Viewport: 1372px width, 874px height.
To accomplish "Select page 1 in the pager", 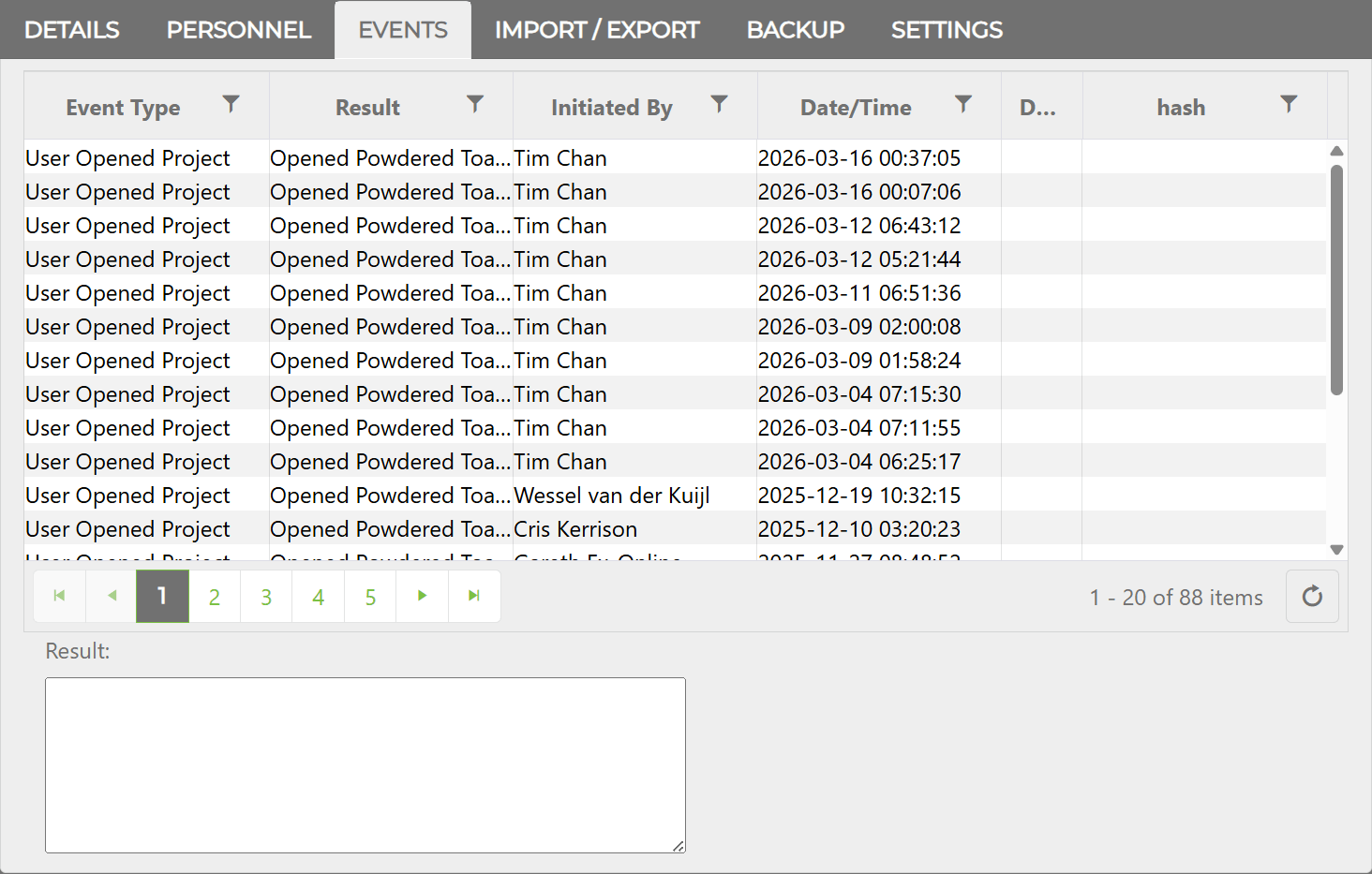I will [x=162, y=596].
